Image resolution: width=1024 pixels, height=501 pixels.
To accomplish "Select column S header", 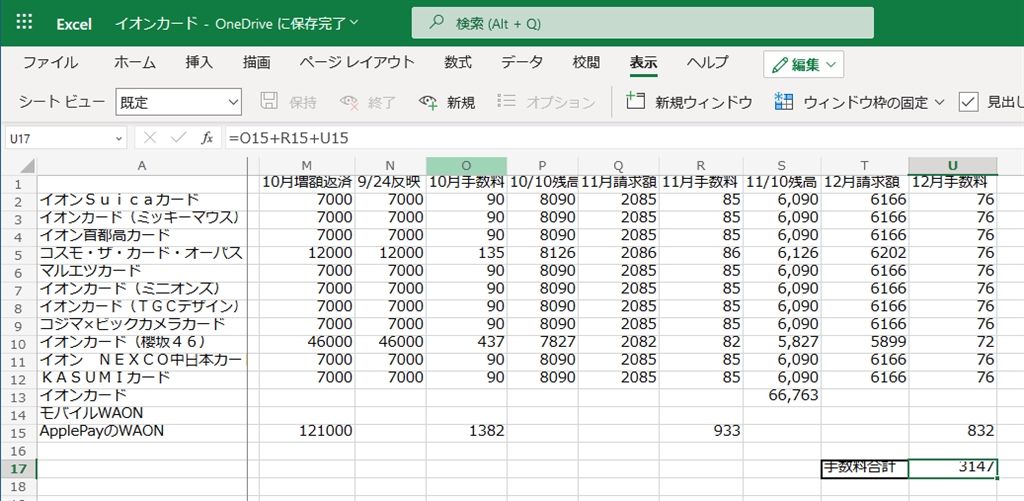I will click(x=782, y=166).
